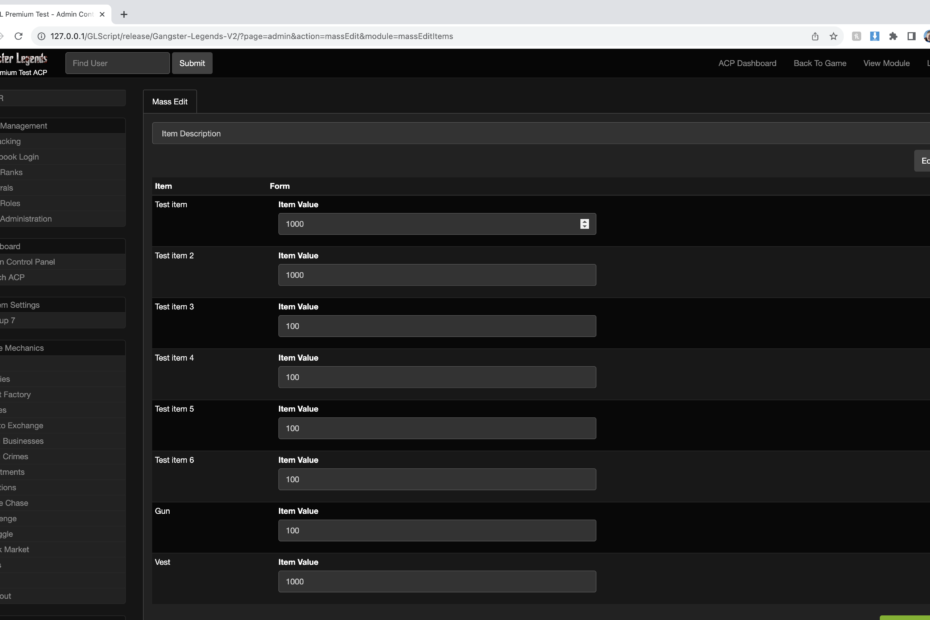This screenshot has width=930, height=620.
Task: Open View Module in top navigation
Action: (x=886, y=63)
